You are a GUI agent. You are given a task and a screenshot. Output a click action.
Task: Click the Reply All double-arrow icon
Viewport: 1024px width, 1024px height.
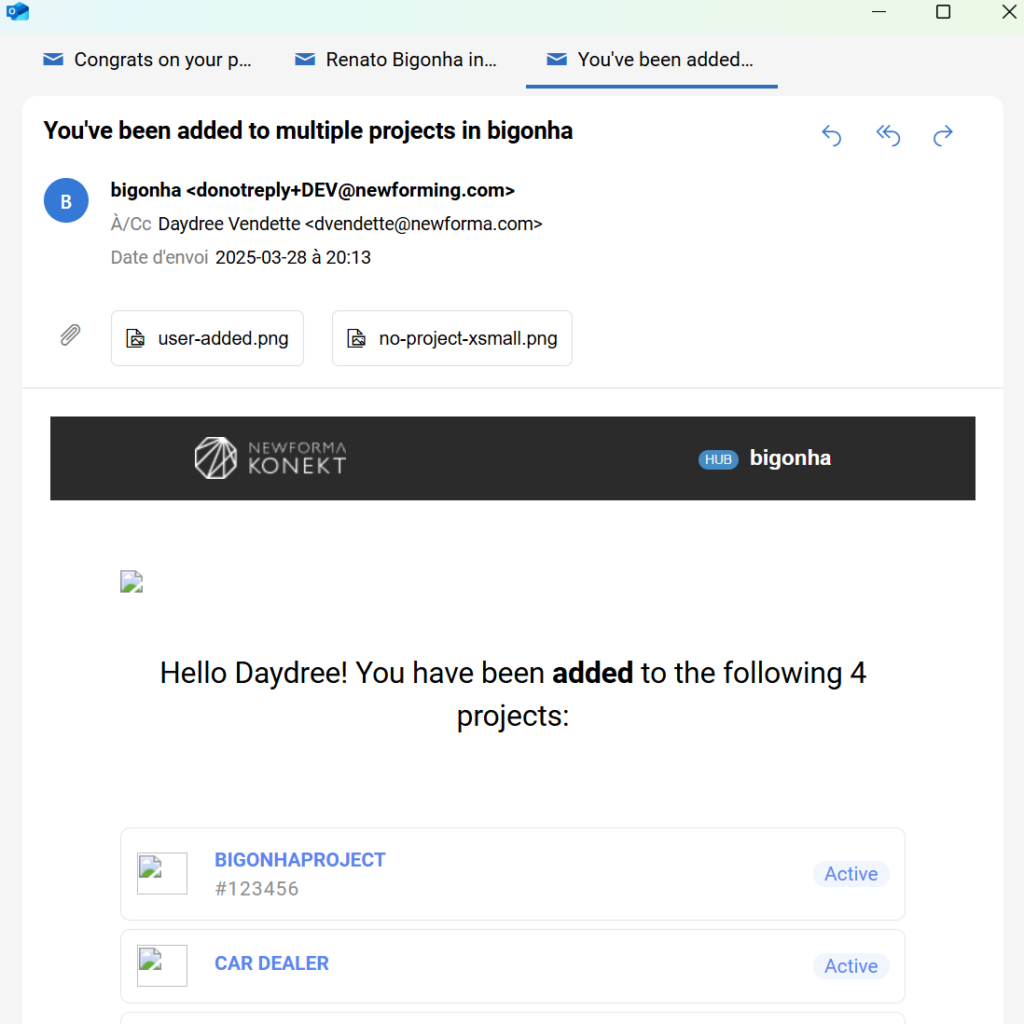(888, 135)
